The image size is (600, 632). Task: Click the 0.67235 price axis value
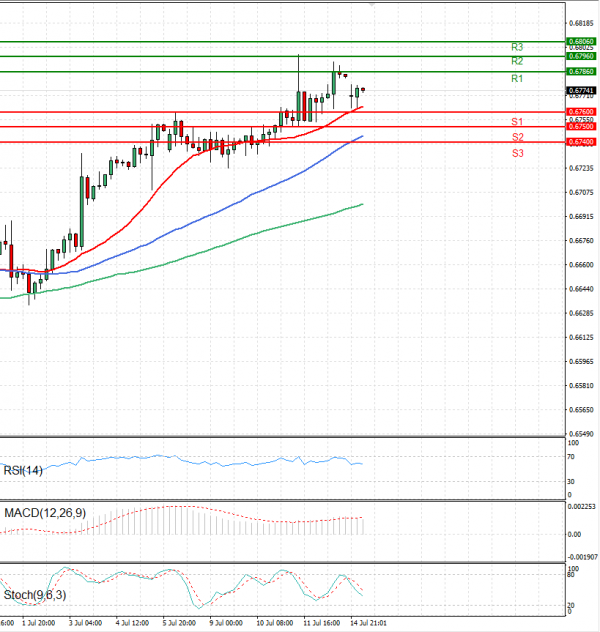(x=581, y=168)
